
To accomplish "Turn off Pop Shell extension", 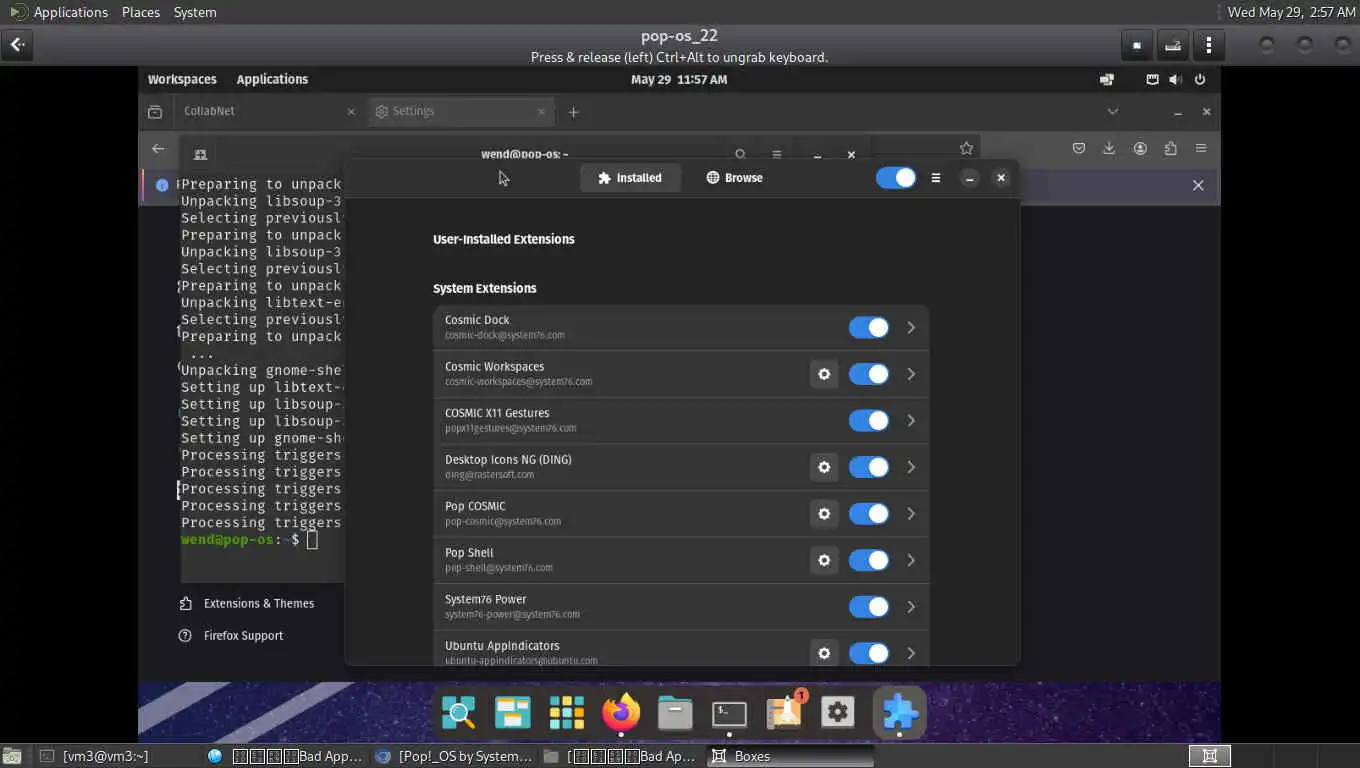I will pyautogui.click(x=868, y=560).
